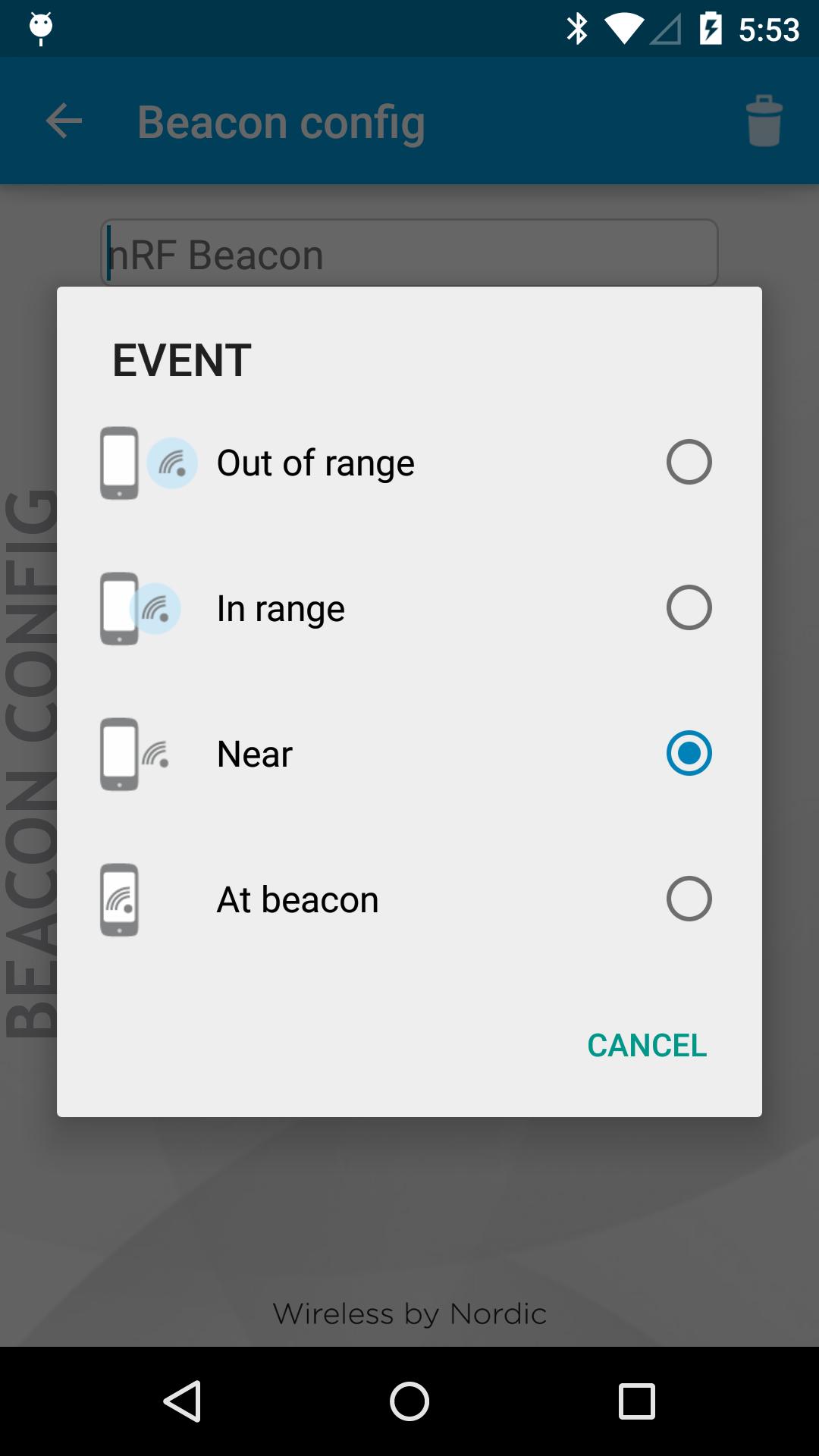
Task: Open the delete beacon trash icon
Action: [763, 121]
